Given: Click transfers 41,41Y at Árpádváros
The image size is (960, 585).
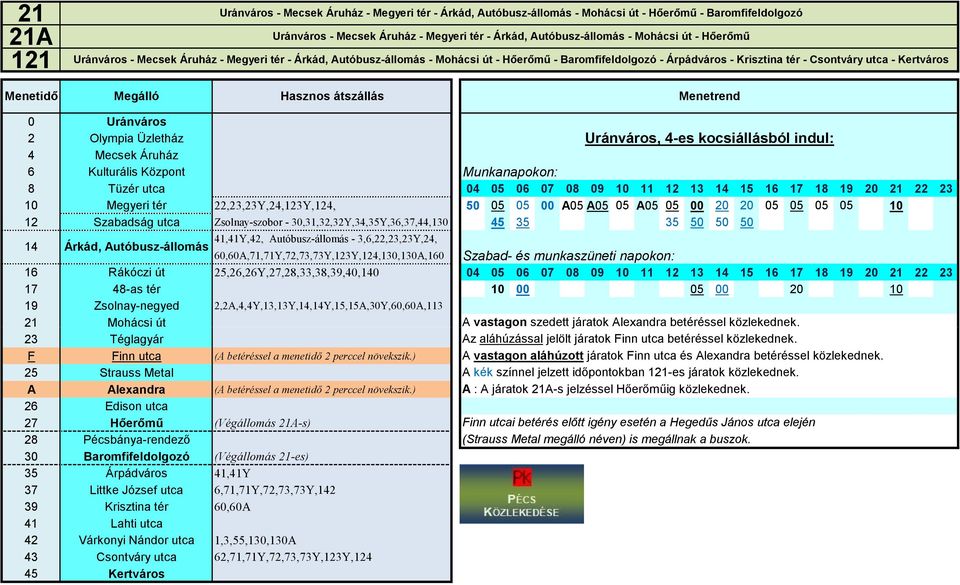Looking at the screenshot, I should tap(232, 473).
